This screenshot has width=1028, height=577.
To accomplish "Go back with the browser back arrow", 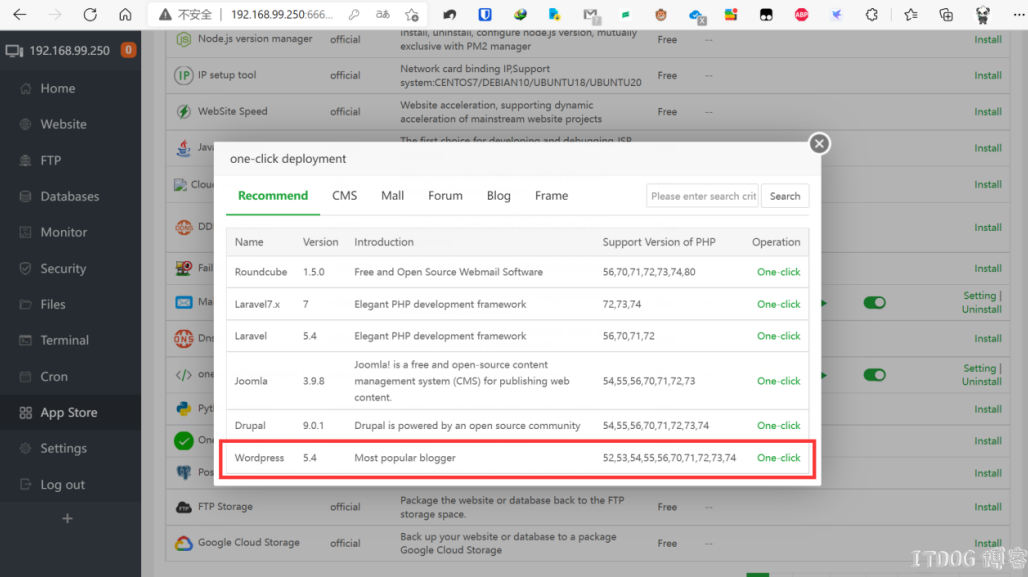I will coord(20,14).
